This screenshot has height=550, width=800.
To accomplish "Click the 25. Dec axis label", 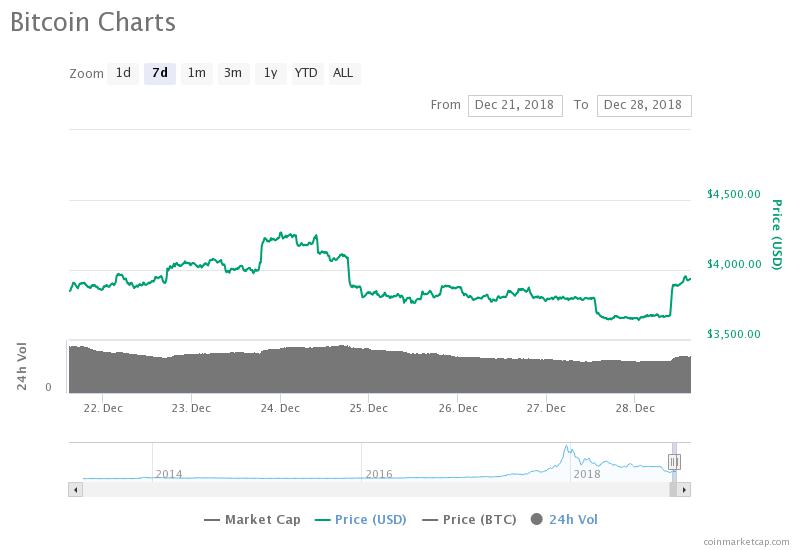I will point(368,408).
